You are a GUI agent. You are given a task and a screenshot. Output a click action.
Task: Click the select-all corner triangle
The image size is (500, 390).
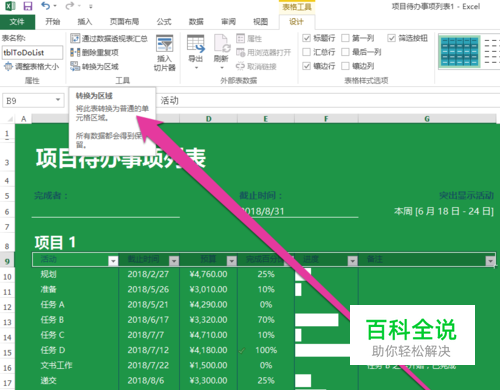(x=10, y=119)
